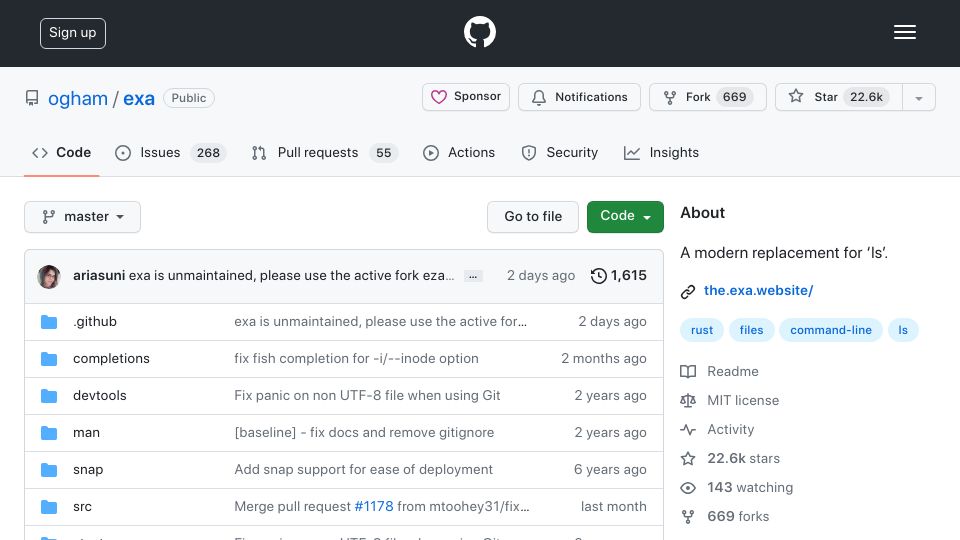960x540 pixels.
Task: Click the commit history clock icon
Action: coord(598,276)
